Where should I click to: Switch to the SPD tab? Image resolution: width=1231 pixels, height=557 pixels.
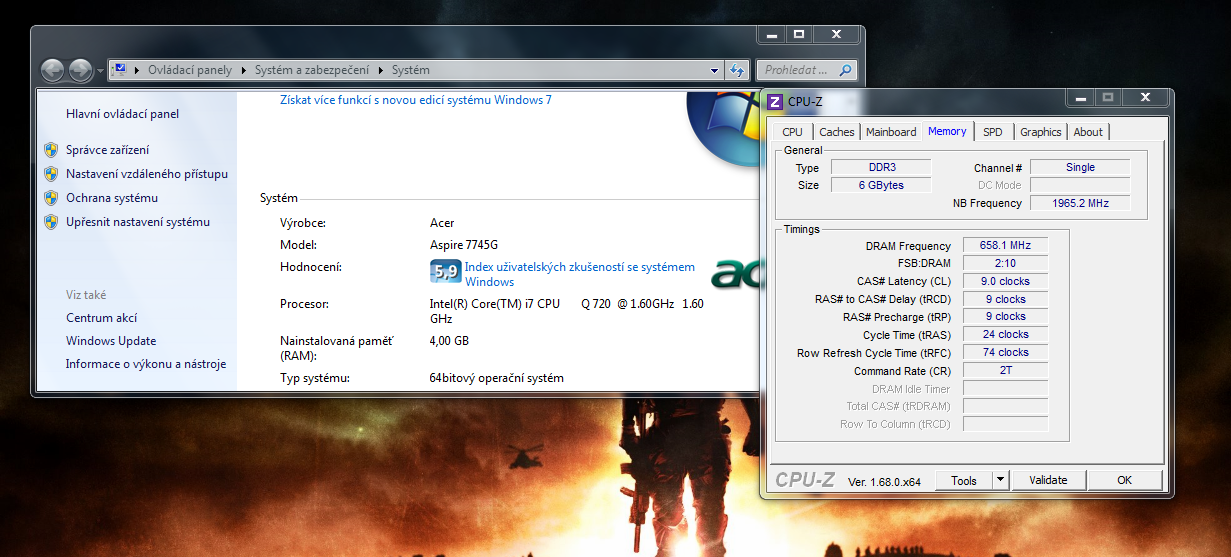(992, 132)
